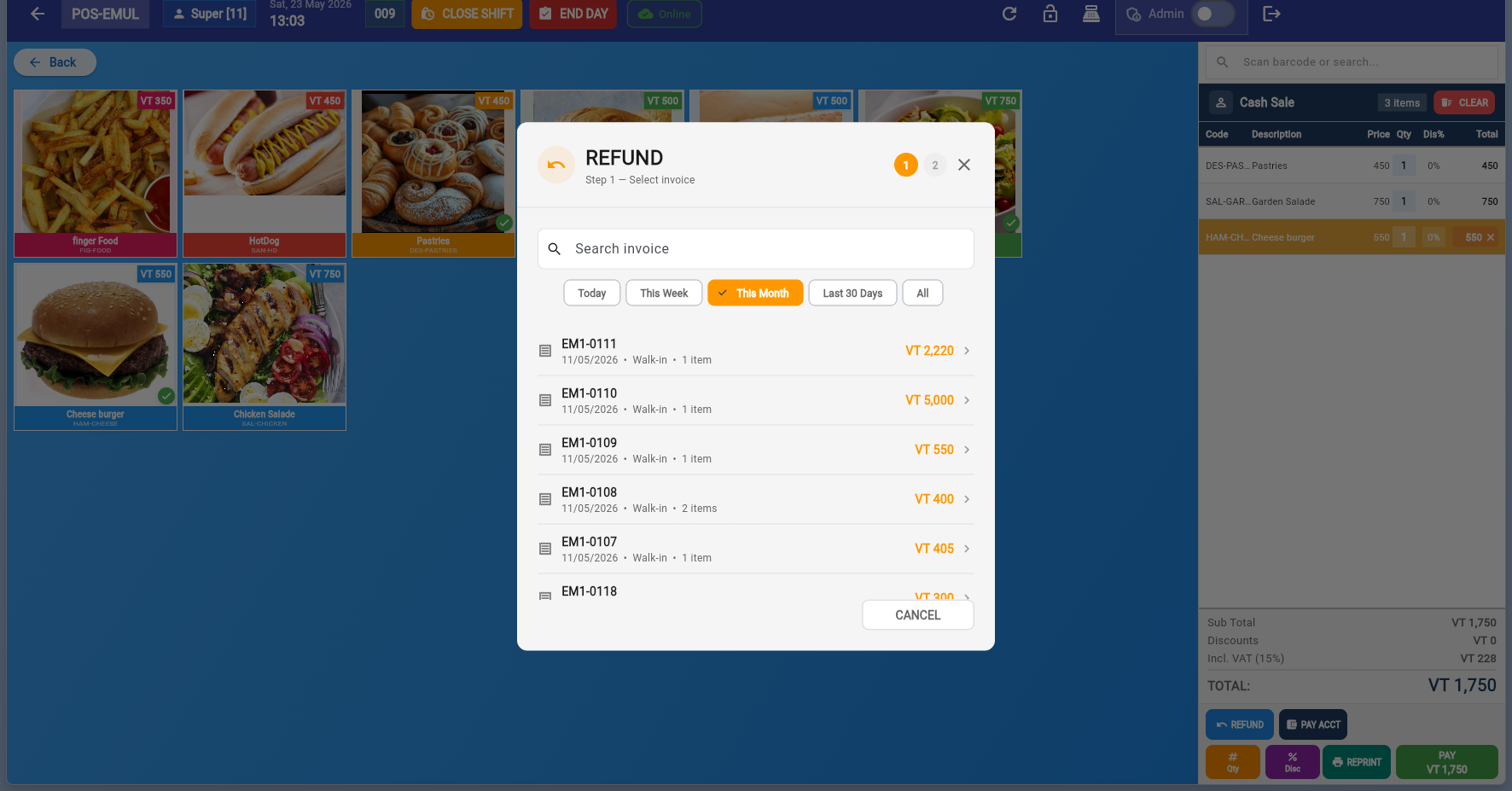Click the Super [11] user button
This screenshot has width=1512, height=791.
[210, 14]
